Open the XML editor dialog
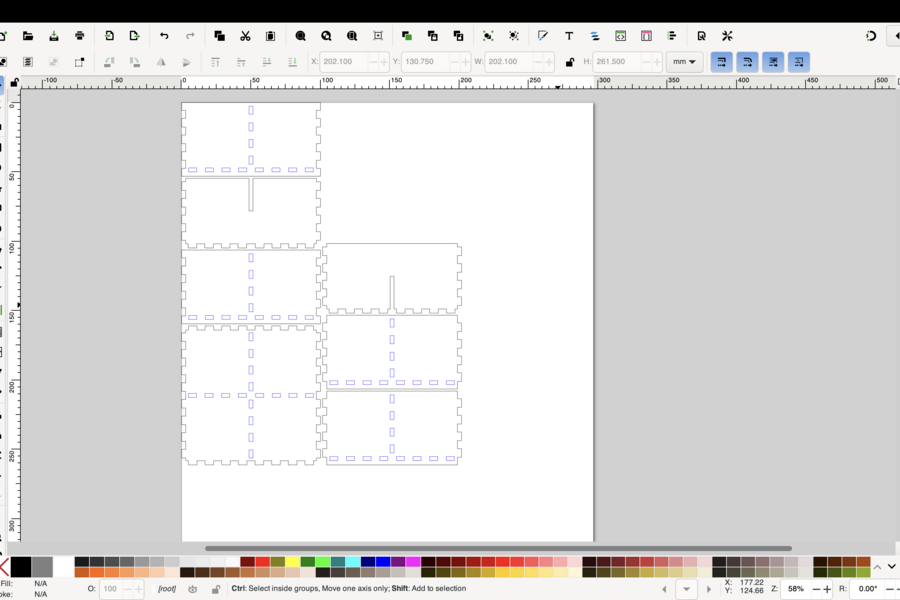This screenshot has width=900, height=600. [621, 36]
